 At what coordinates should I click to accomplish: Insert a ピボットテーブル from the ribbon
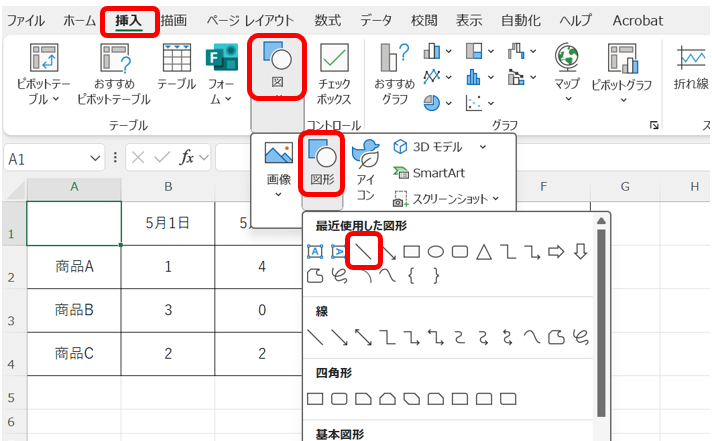pyautogui.click(x=44, y=74)
